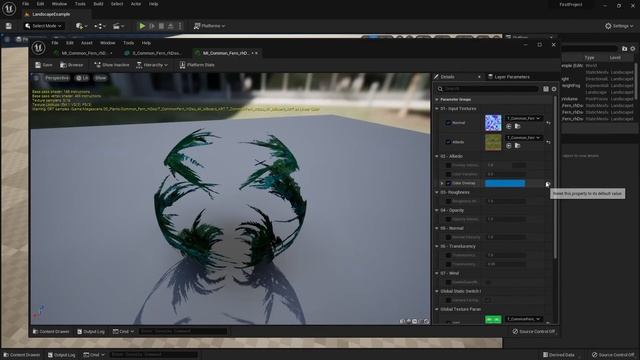Screen dimensions: 640x360
Task: Click the Show viewport button
Action: tap(100, 78)
